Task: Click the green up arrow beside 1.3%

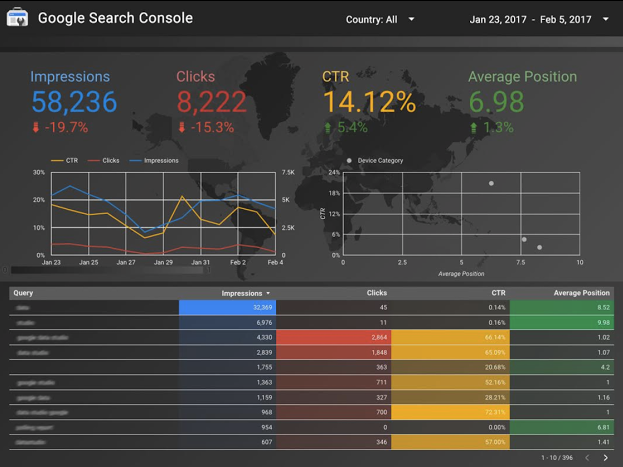Action: pos(474,127)
